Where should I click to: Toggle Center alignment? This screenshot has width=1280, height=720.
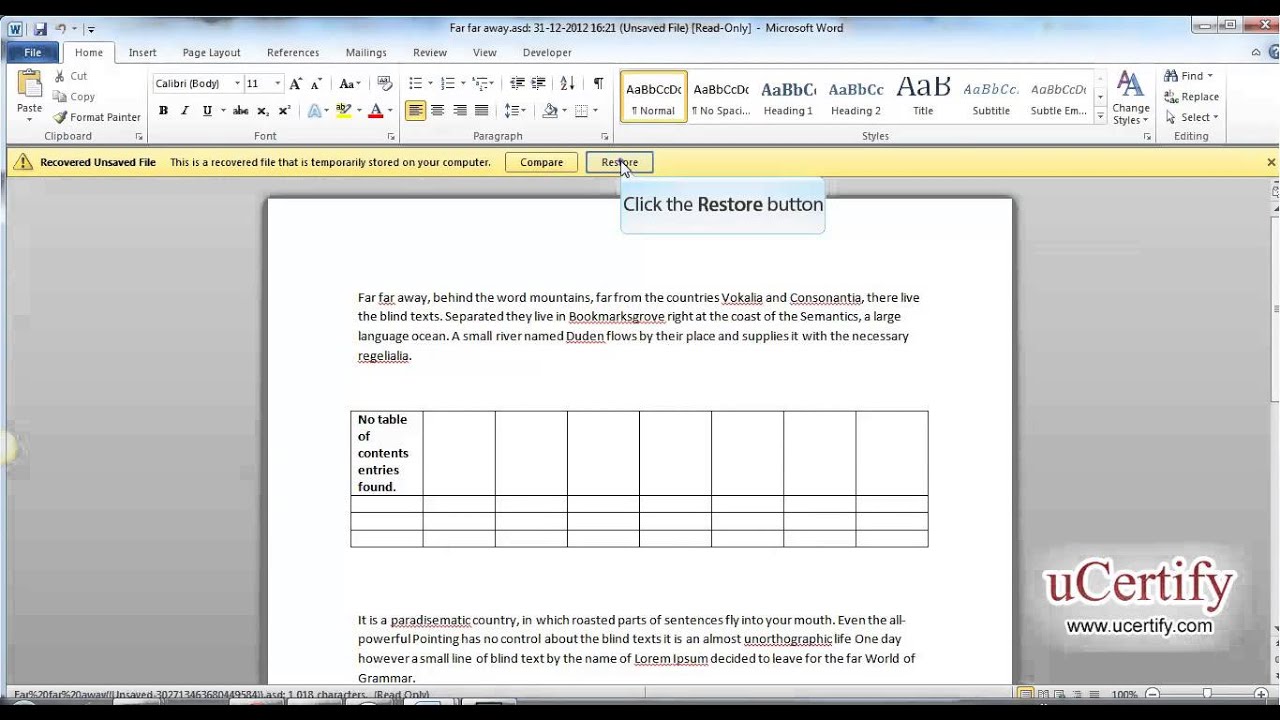click(x=438, y=111)
